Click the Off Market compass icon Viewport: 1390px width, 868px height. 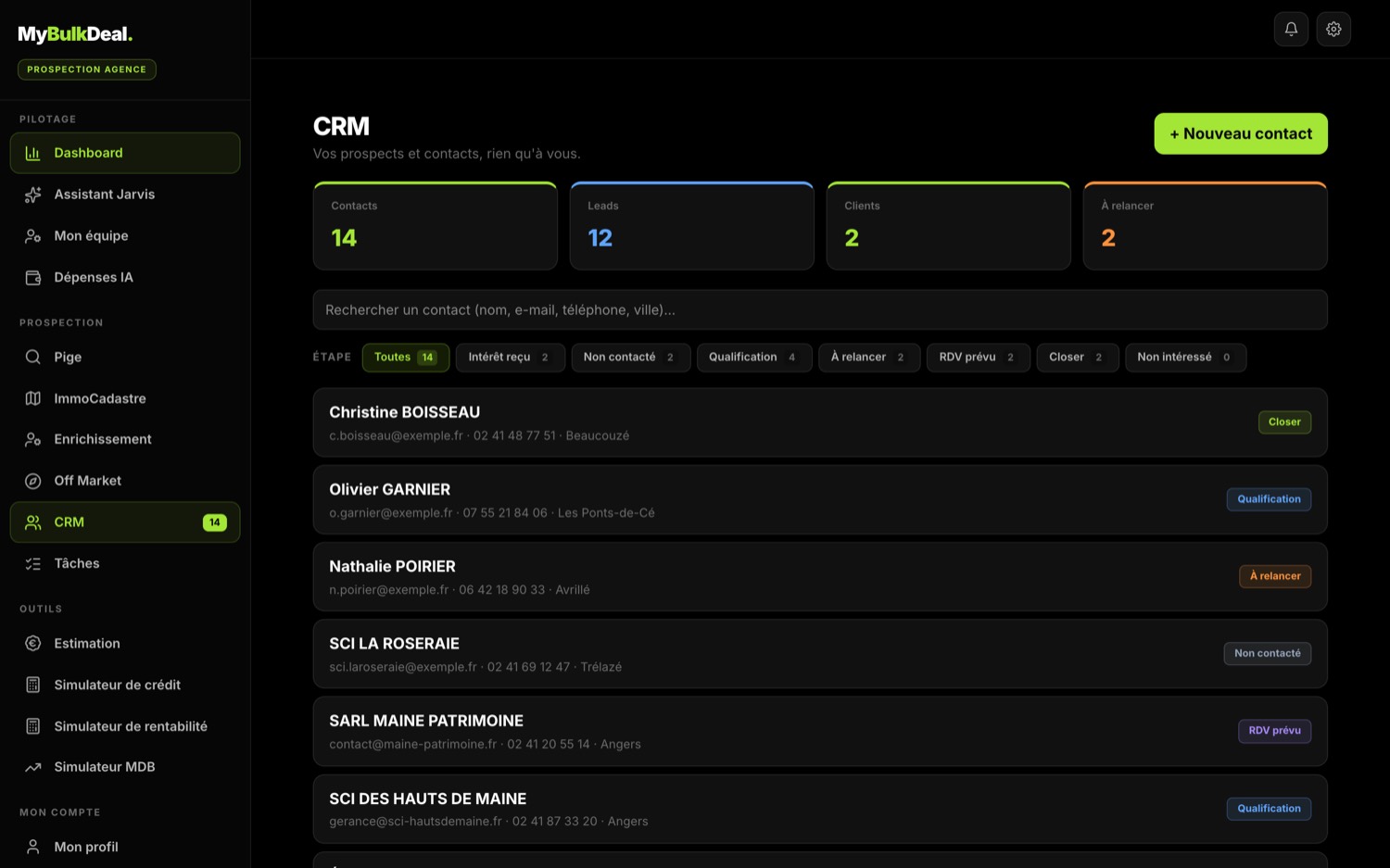tap(33, 481)
